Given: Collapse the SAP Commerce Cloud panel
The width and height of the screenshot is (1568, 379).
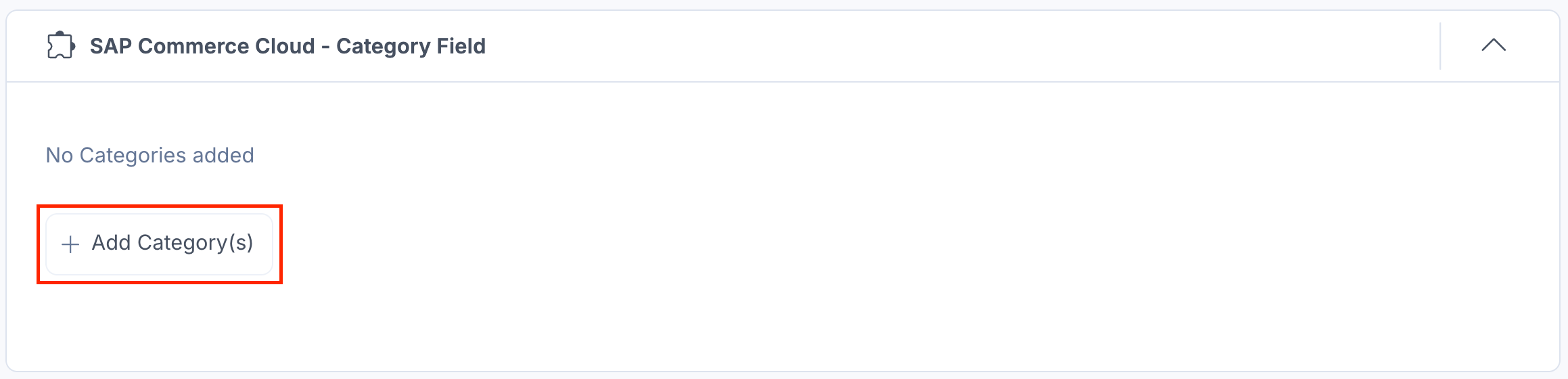Looking at the screenshot, I should coord(1494,45).
